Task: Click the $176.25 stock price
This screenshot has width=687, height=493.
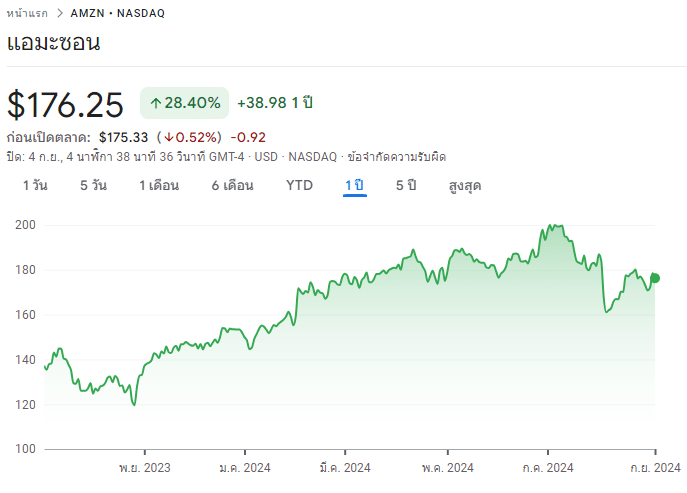Action: coord(65,104)
